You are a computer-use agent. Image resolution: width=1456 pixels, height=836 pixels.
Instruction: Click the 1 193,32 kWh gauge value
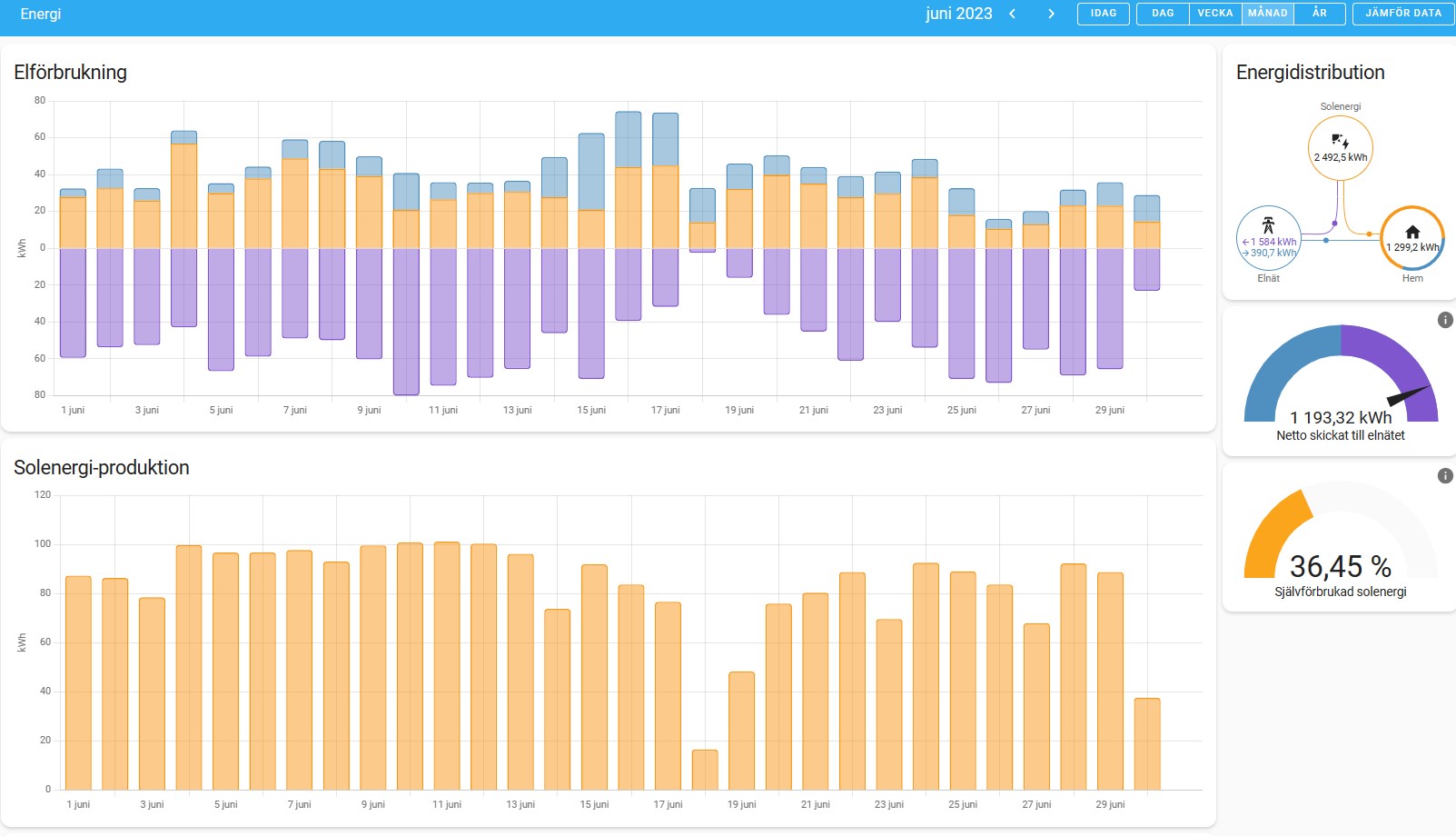point(1341,418)
